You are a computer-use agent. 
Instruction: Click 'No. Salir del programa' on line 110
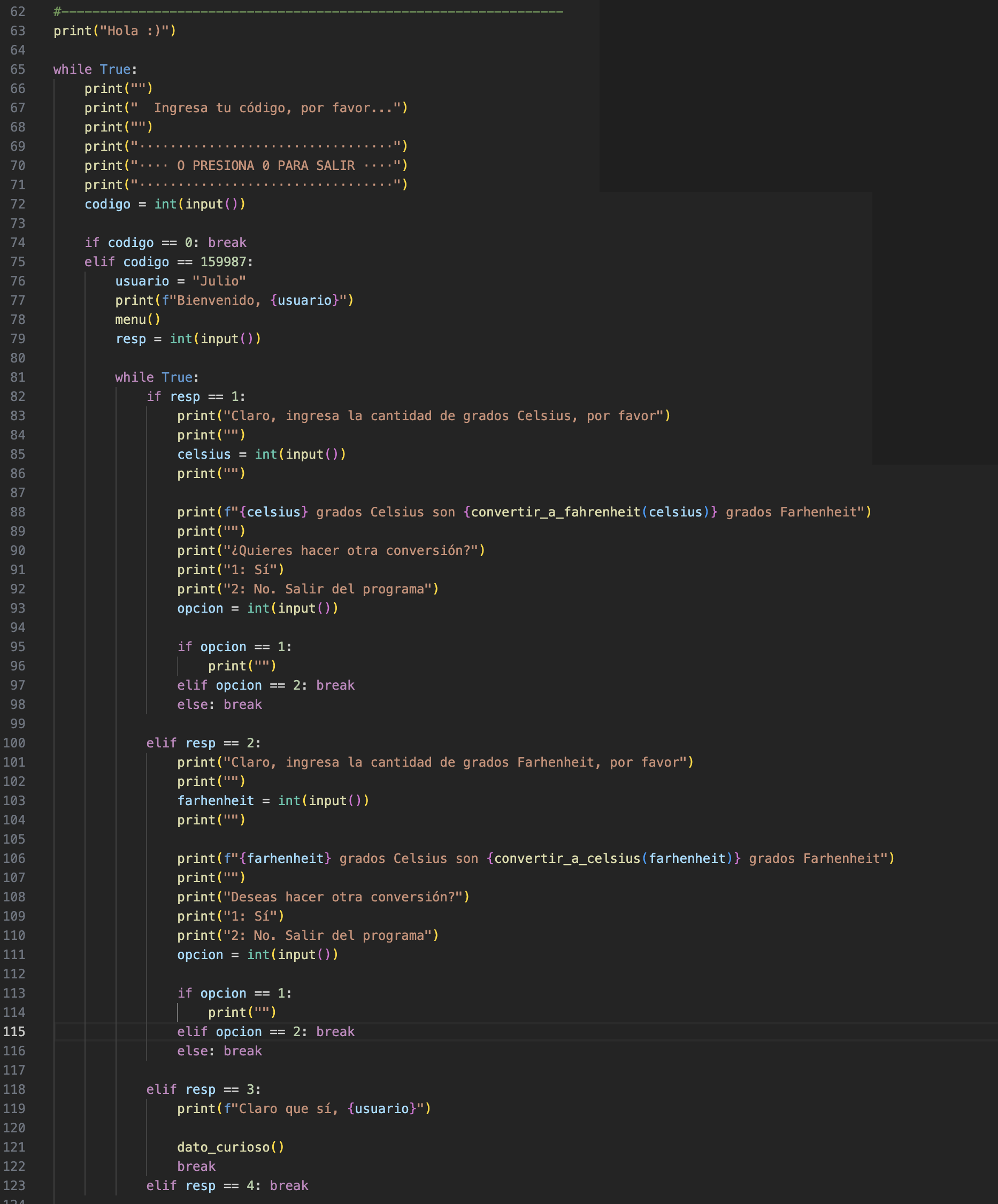point(339,936)
